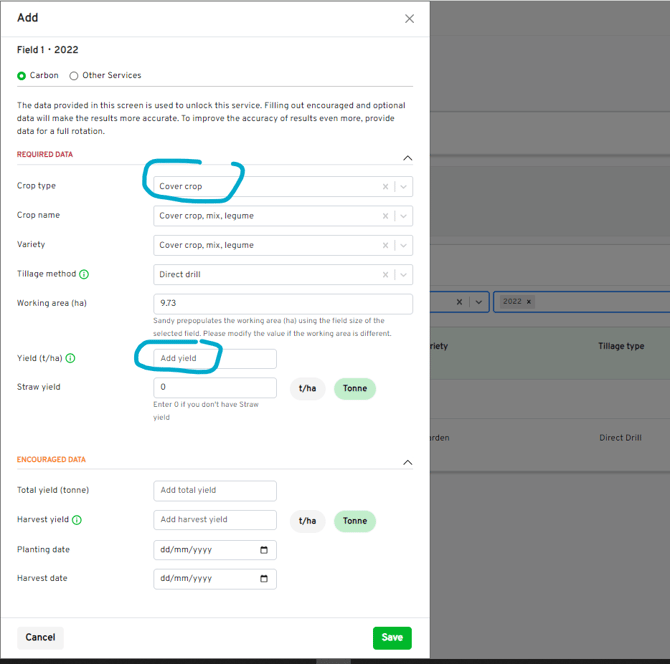Clear the Variety selection

(385, 245)
